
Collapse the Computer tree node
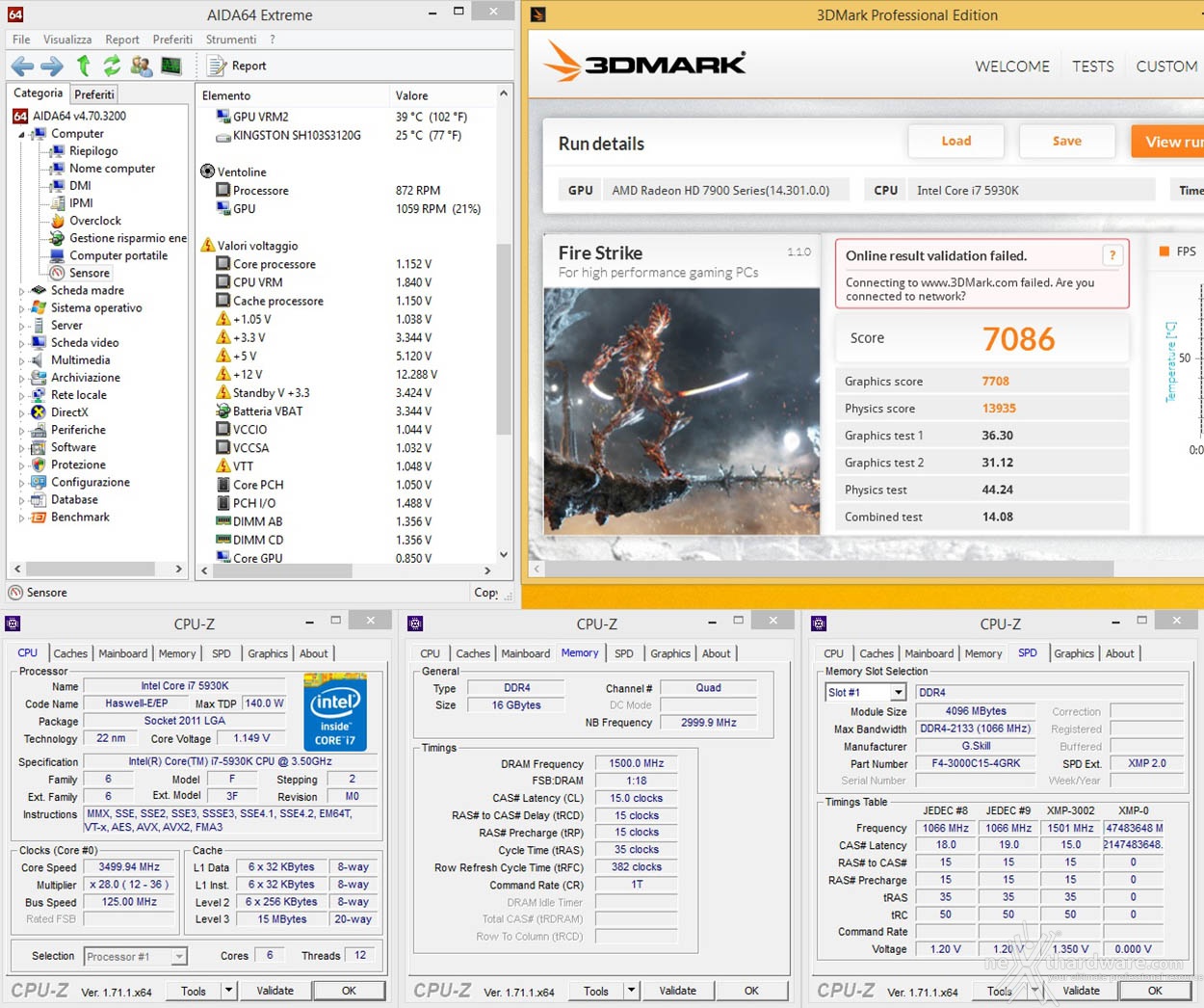(x=21, y=134)
